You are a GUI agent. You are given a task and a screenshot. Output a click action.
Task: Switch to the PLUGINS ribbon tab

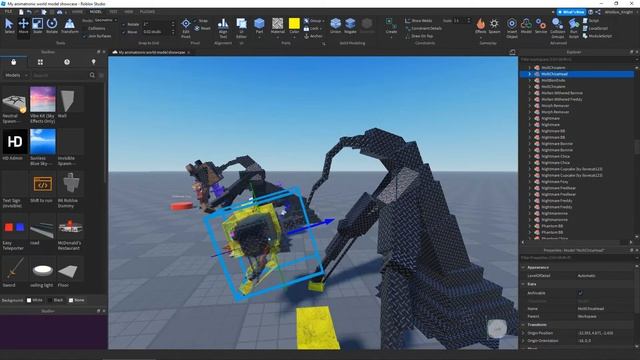tap(147, 12)
